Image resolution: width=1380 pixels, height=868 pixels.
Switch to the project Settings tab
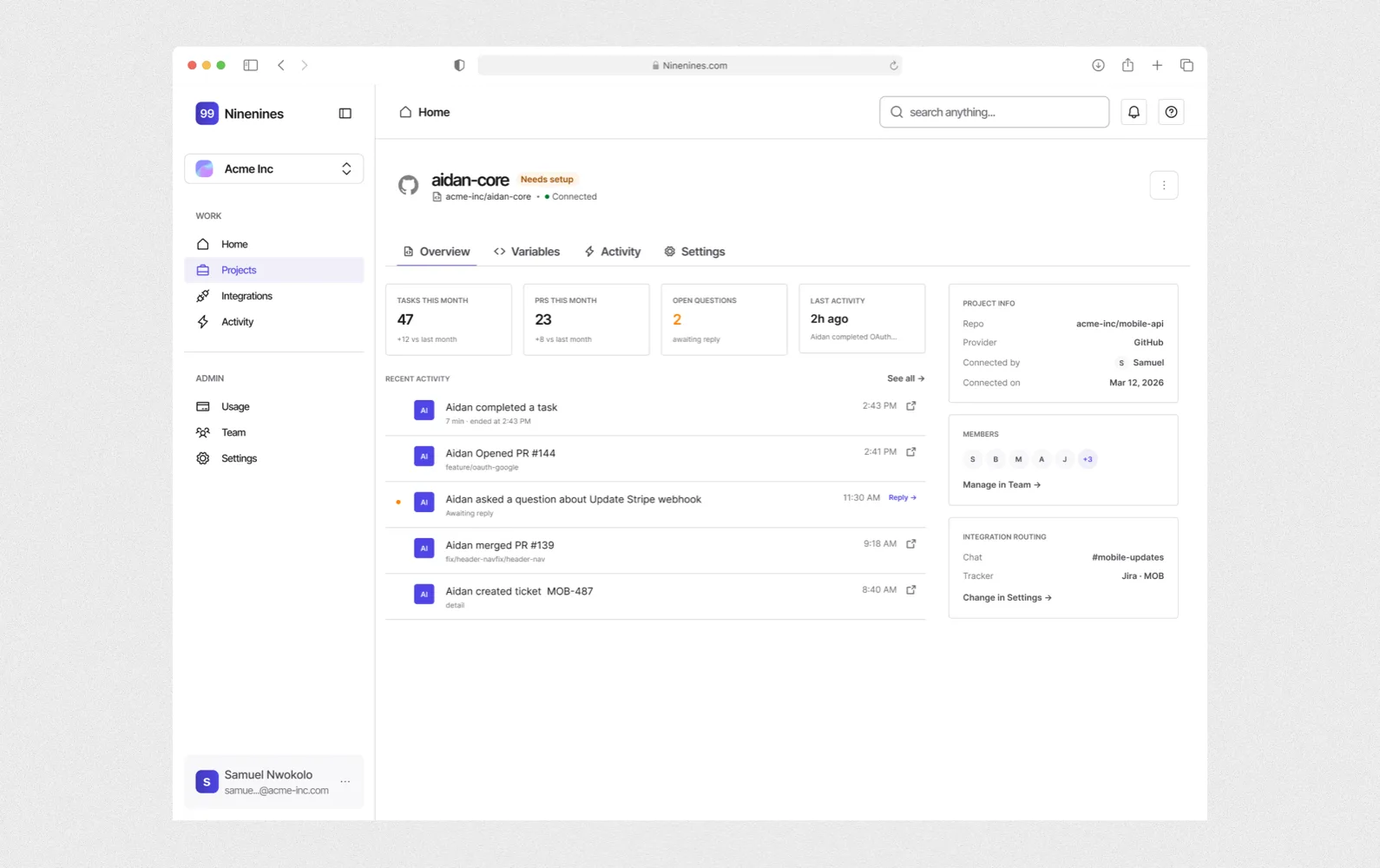tap(694, 252)
